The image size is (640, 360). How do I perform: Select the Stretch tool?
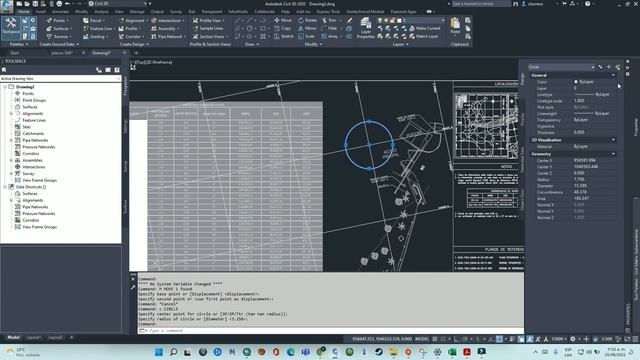click(284, 36)
